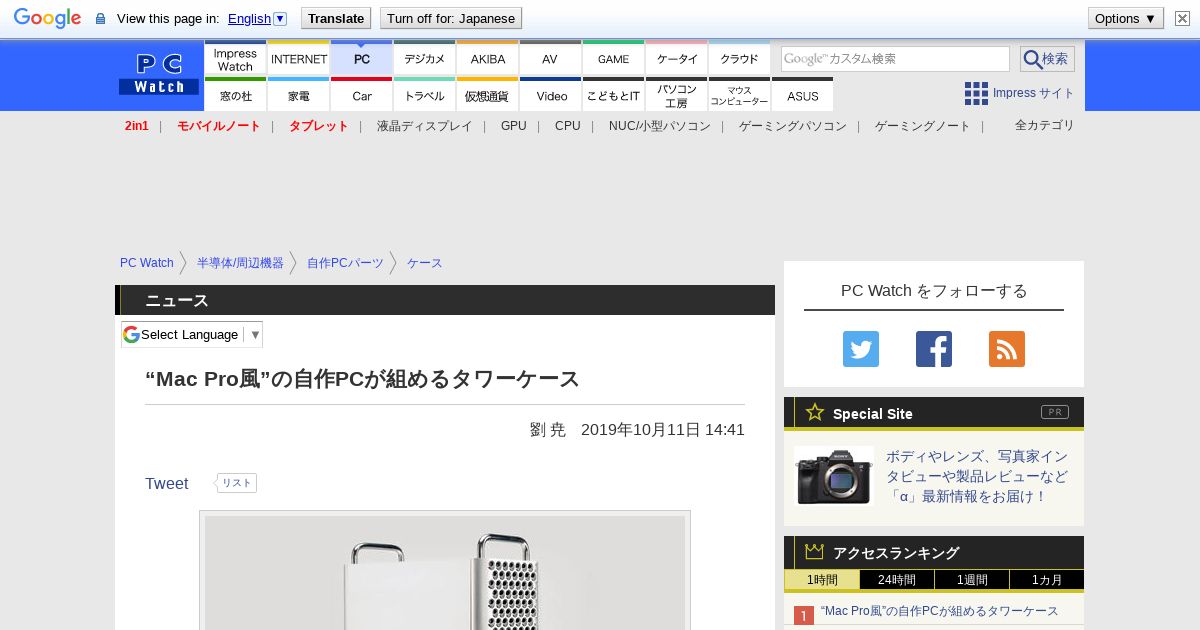The height and width of the screenshot is (630, 1200).
Task: Click the 検索 search button
Action: click(1047, 59)
